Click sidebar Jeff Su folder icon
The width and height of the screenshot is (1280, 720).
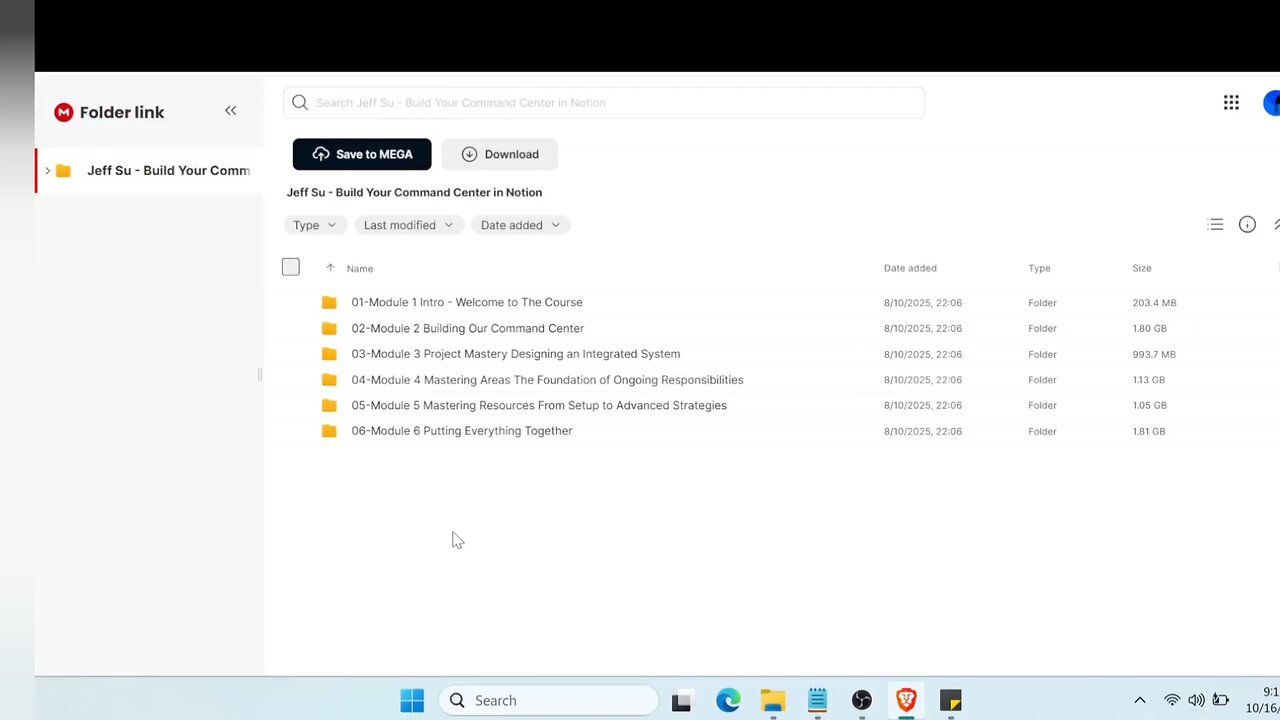click(x=63, y=171)
